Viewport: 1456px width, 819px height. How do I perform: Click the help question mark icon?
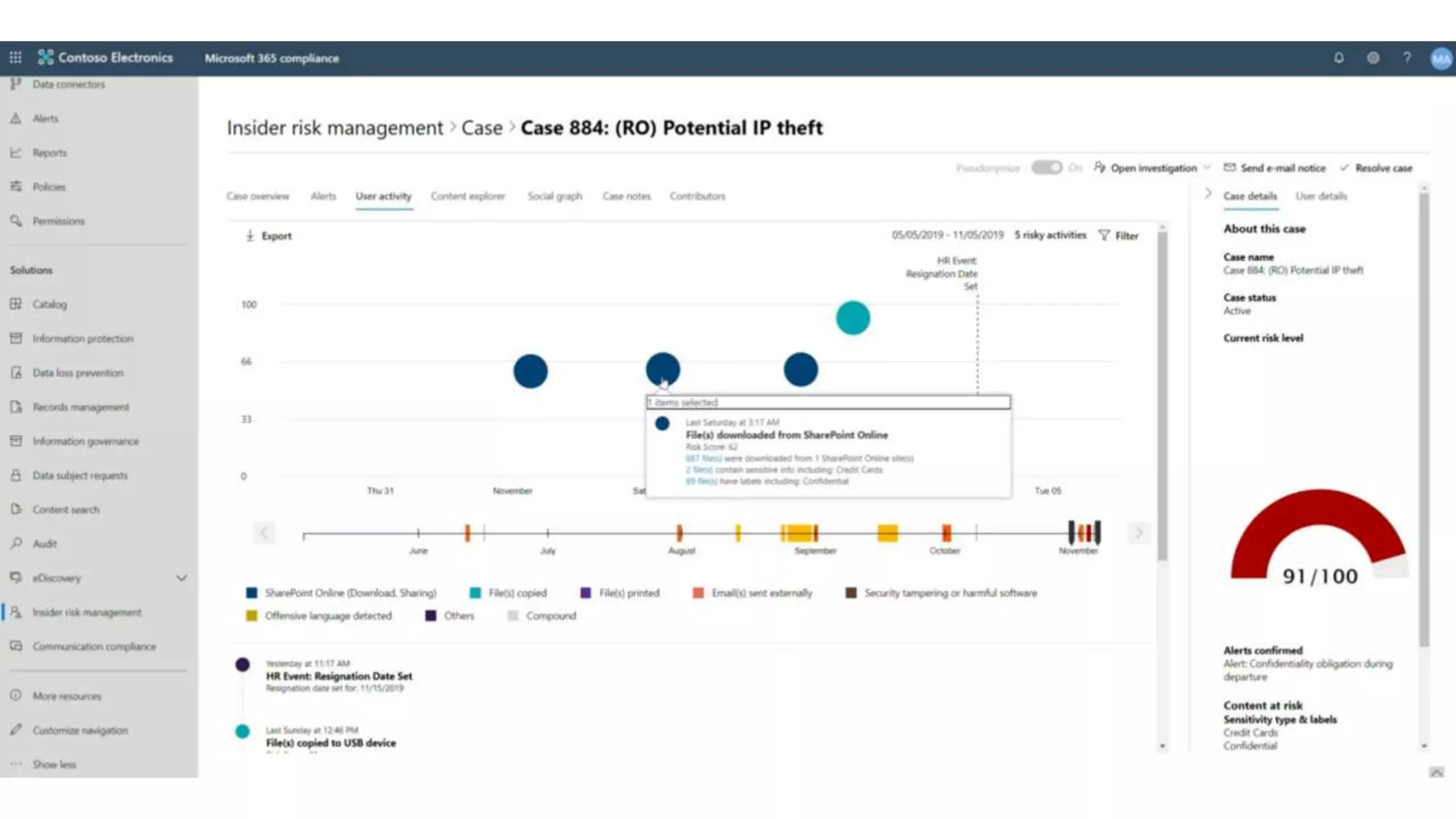[1407, 58]
